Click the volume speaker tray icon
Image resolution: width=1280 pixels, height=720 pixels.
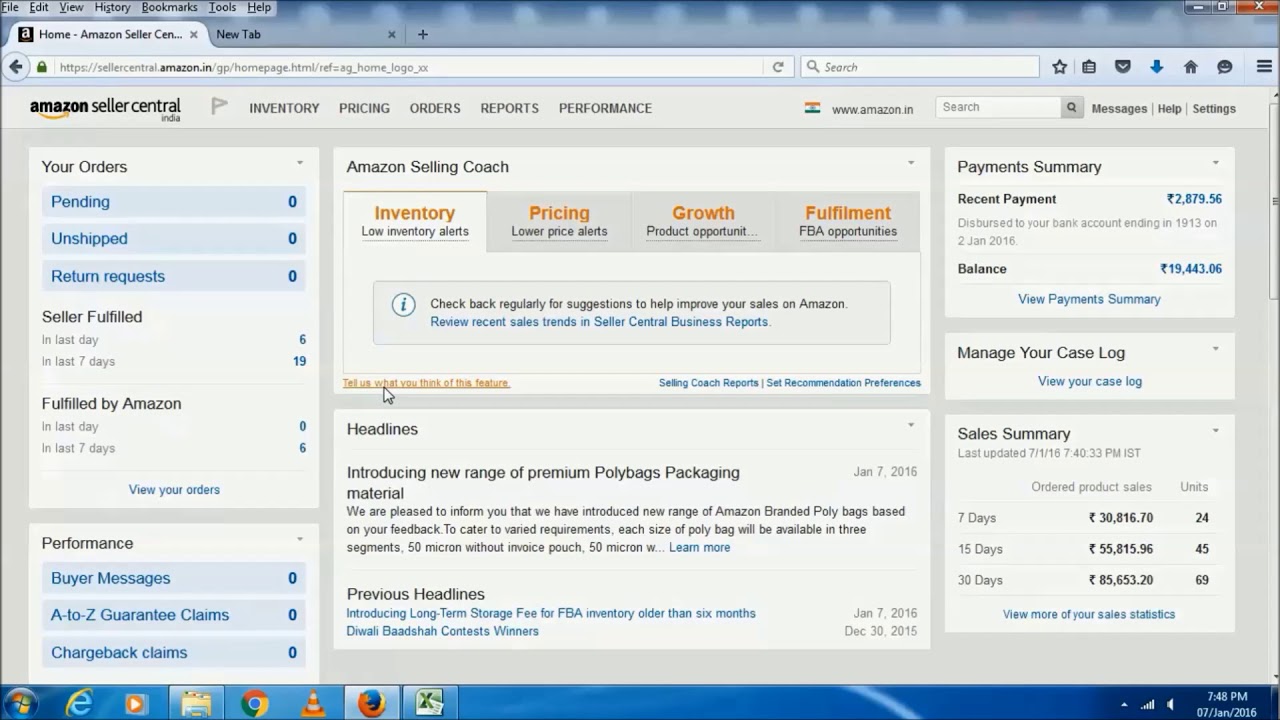(x=1170, y=705)
